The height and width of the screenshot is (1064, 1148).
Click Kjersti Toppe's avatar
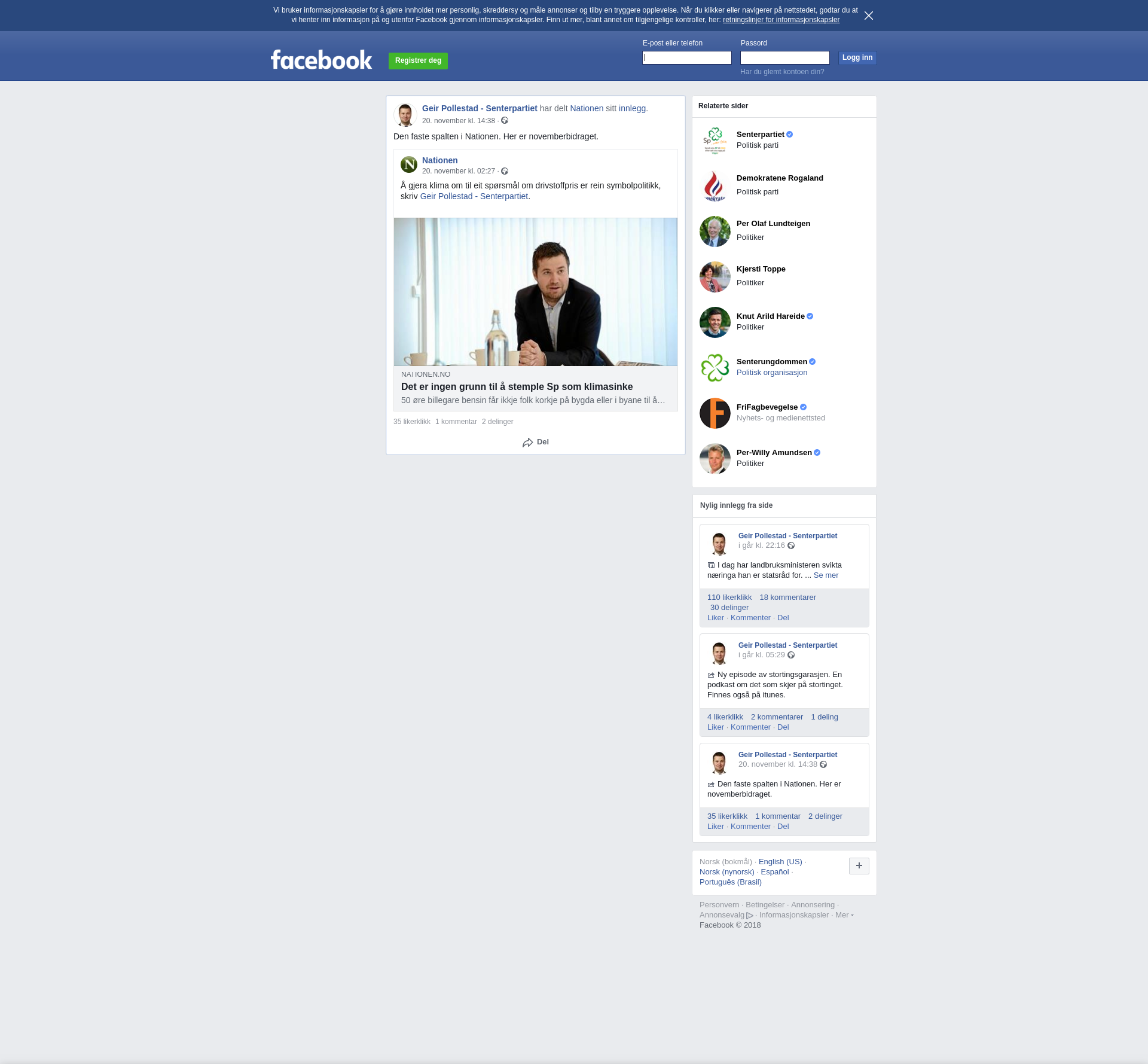[715, 277]
